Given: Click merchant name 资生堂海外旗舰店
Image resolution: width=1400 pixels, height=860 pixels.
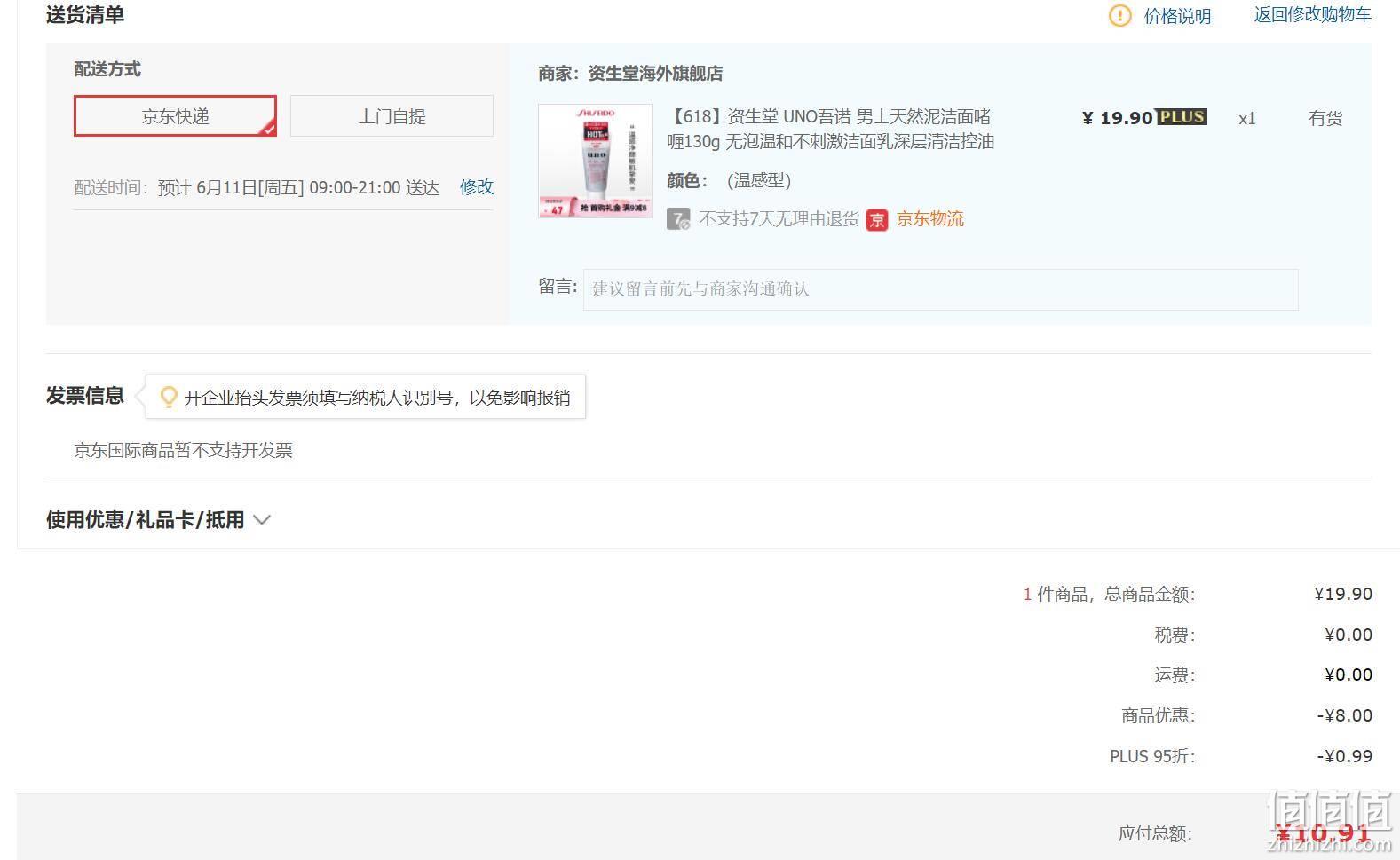Looking at the screenshot, I should 655,74.
